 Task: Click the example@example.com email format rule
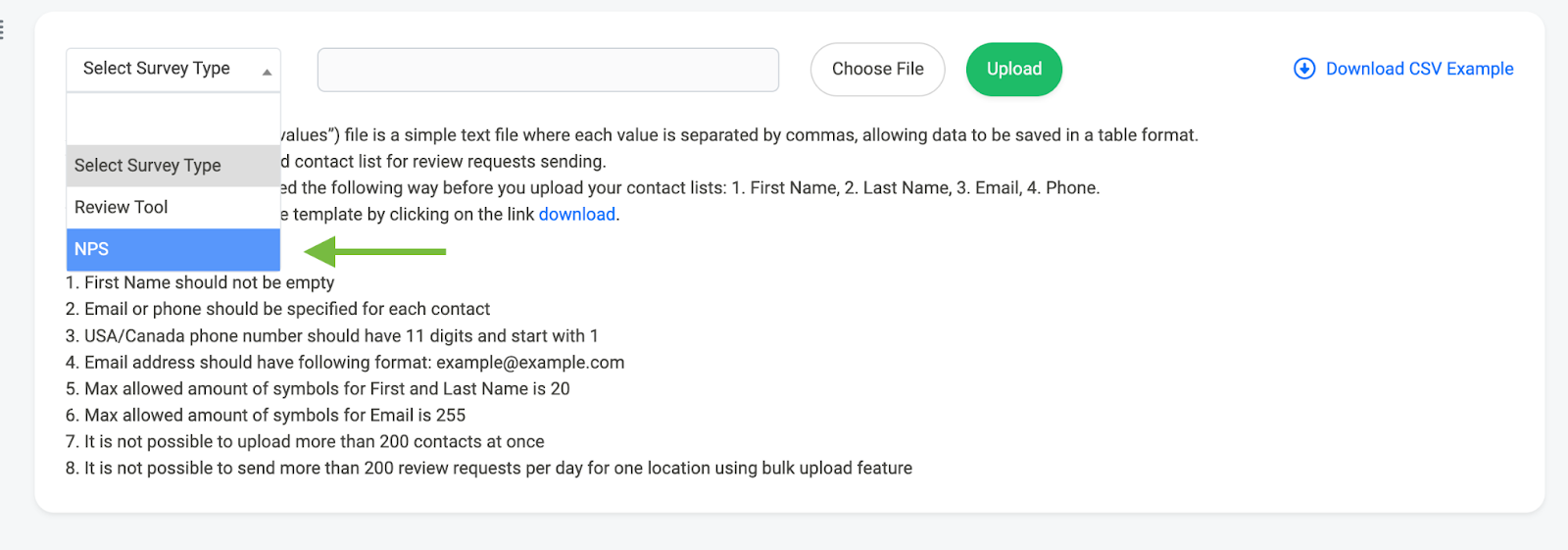coord(344,362)
